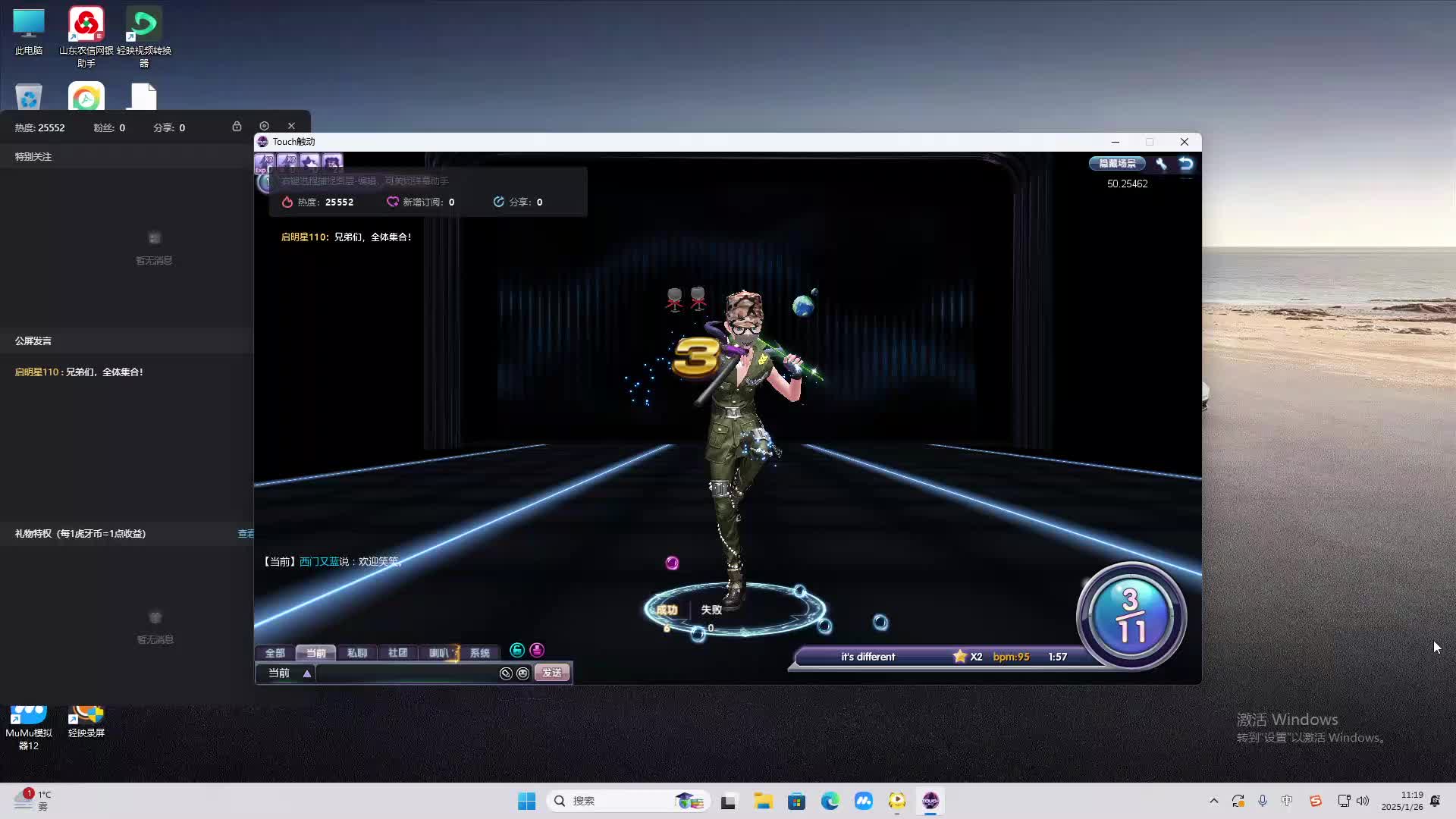This screenshot has width=1456, height=819.
Task: Click the pink stamp icon above chat
Action: click(537, 650)
